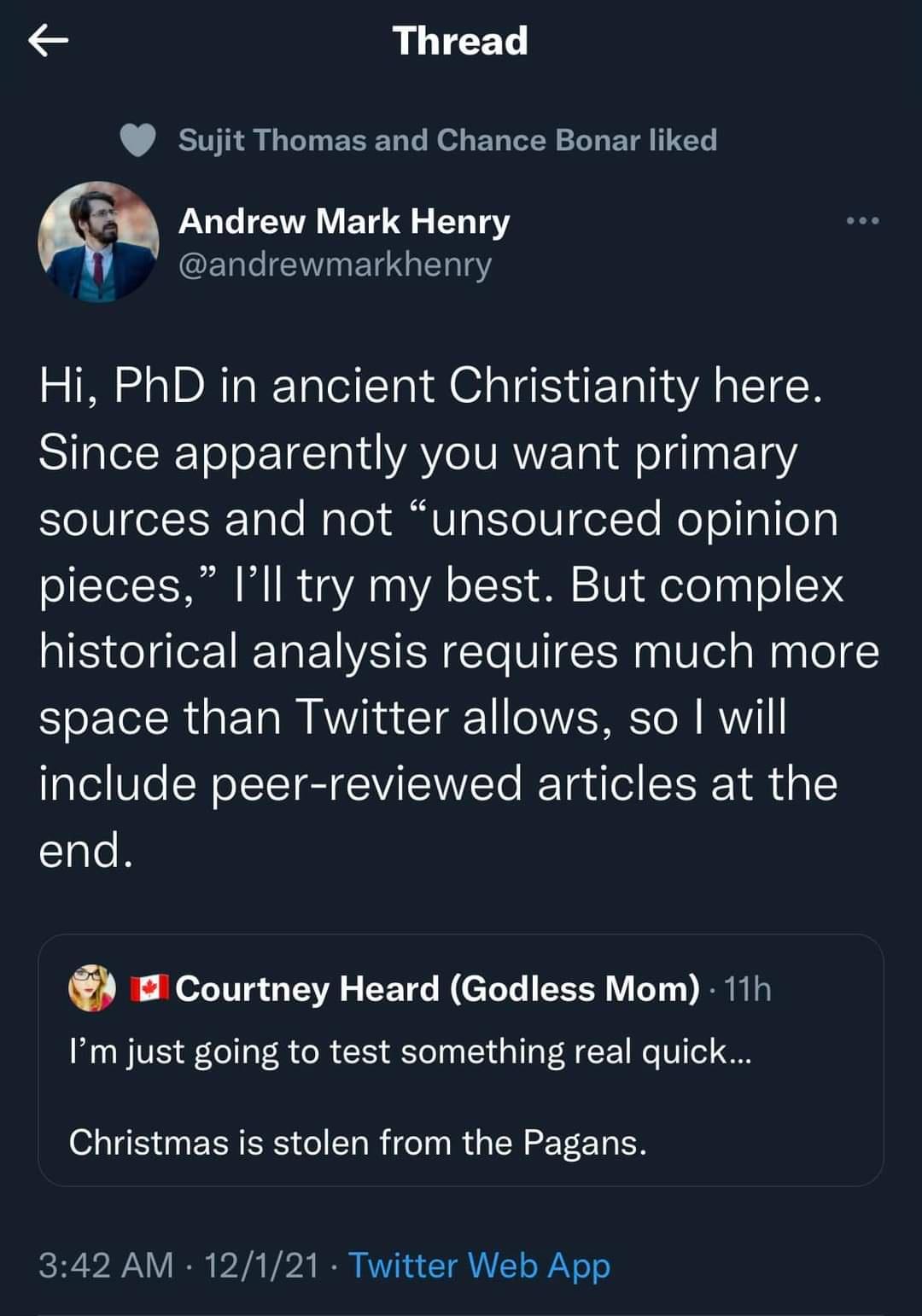The height and width of the screenshot is (1316, 922).
Task: Click the @andrewmarkhenry handle
Action: pyautogui.click(x=335, y=265)
